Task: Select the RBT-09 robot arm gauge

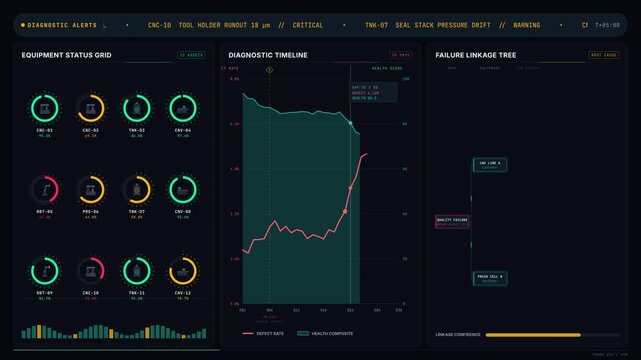Action: click(x=45, y=271)
